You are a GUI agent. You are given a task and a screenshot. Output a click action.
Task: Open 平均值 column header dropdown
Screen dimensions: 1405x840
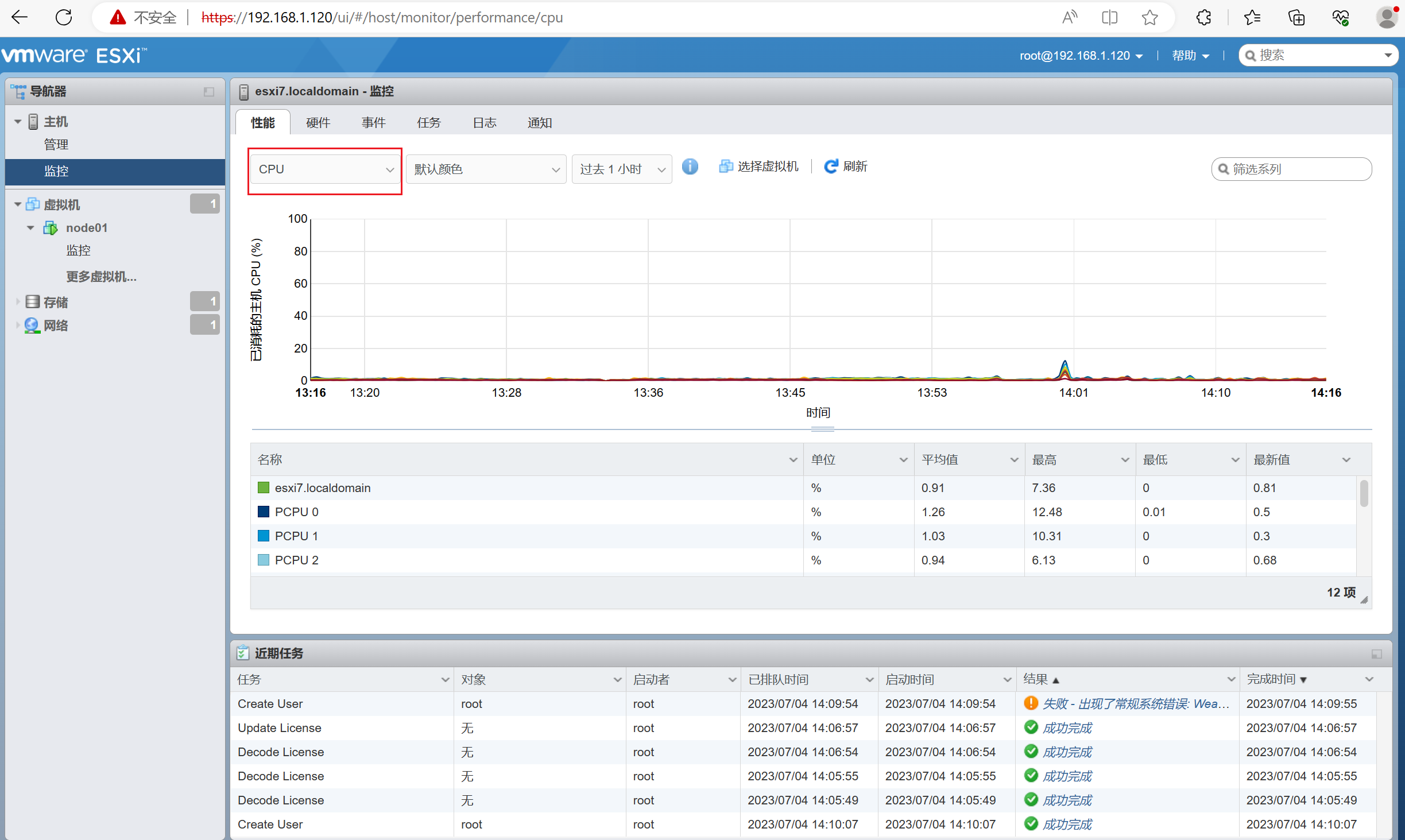click(x=1014, y=460)
